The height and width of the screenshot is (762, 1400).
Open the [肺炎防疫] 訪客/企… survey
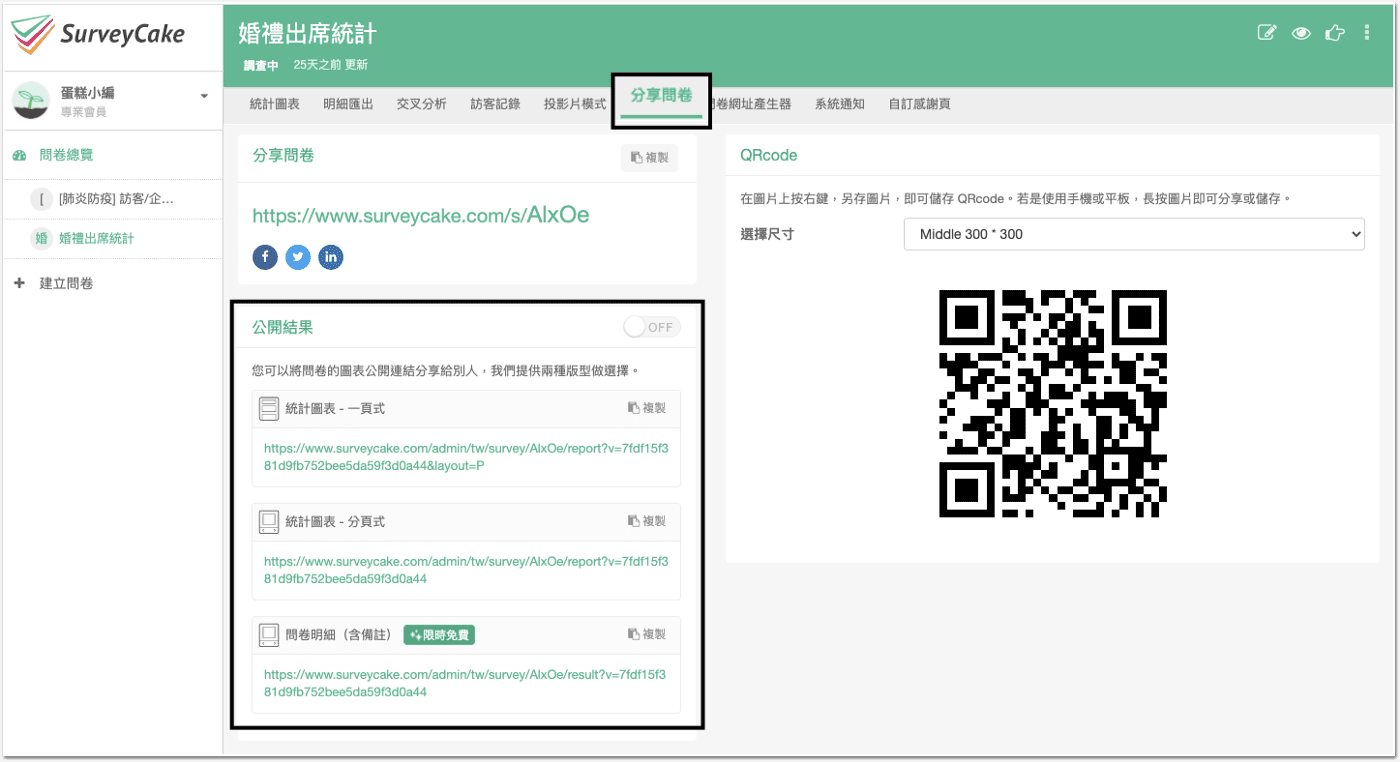[117, 199]
